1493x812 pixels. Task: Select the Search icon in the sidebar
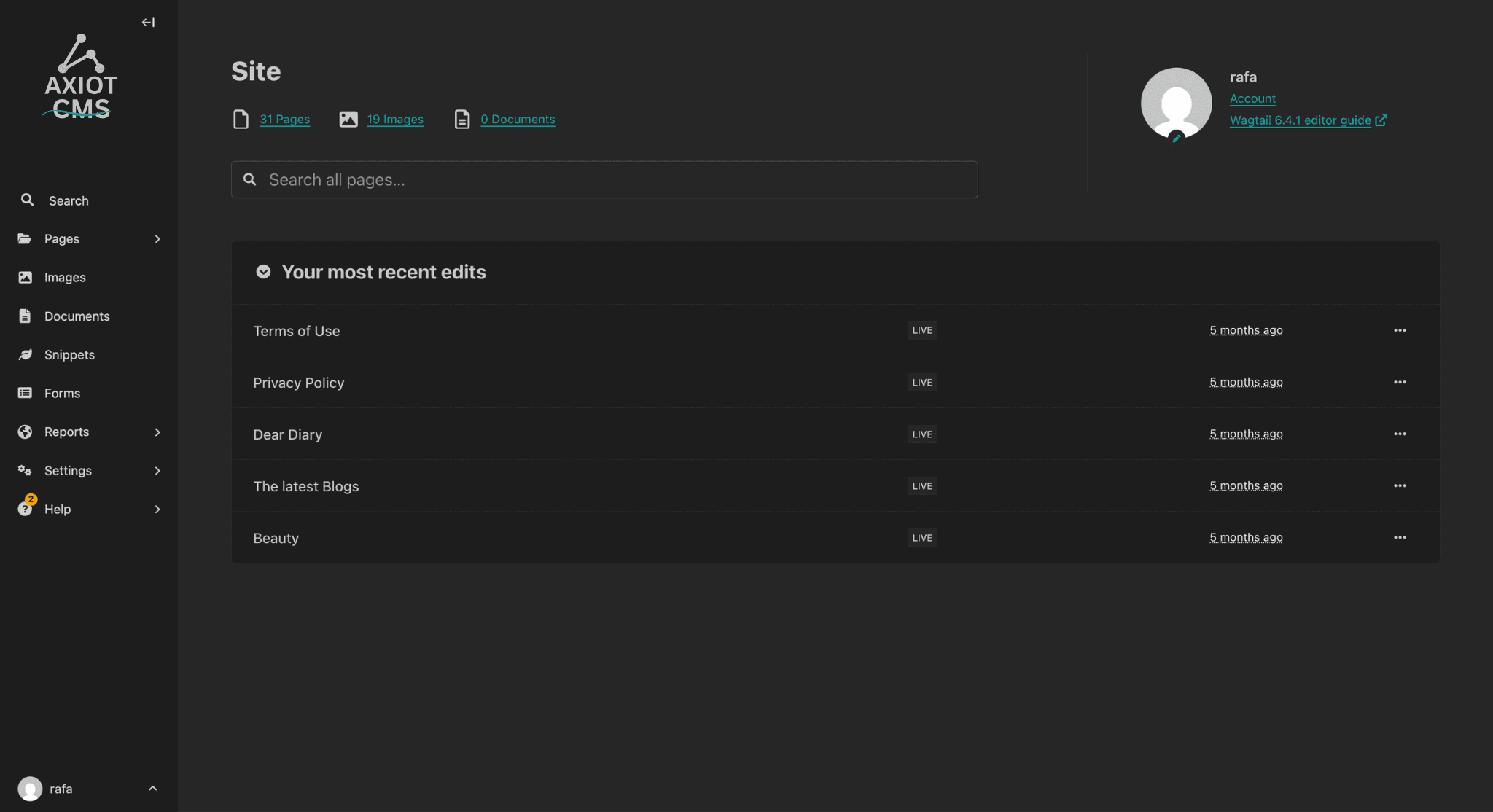[26, 200]
